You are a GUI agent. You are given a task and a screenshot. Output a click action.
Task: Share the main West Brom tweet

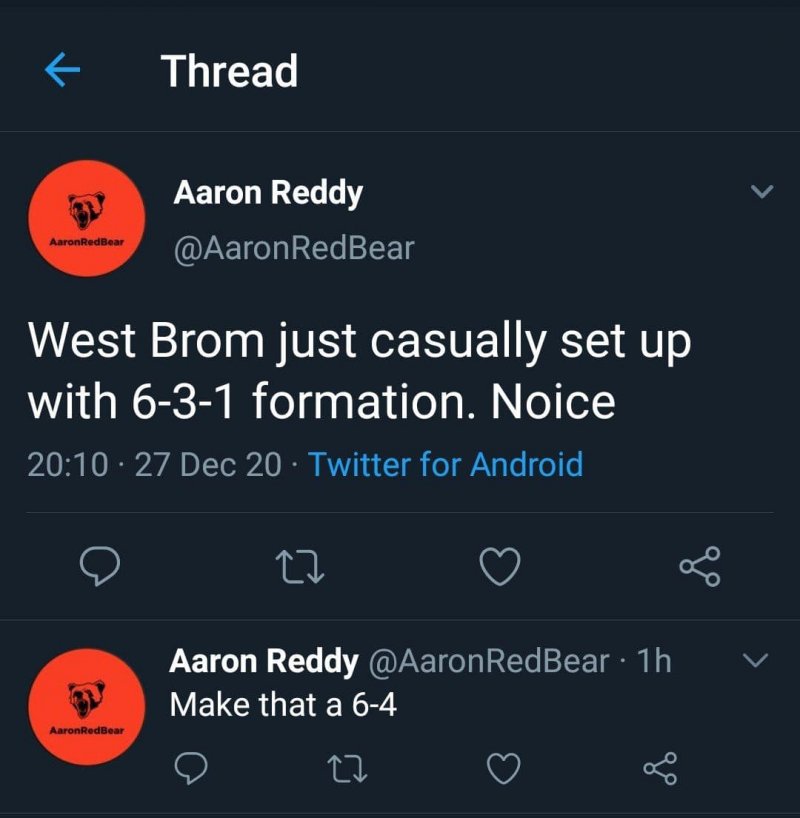tap(699, 567)
